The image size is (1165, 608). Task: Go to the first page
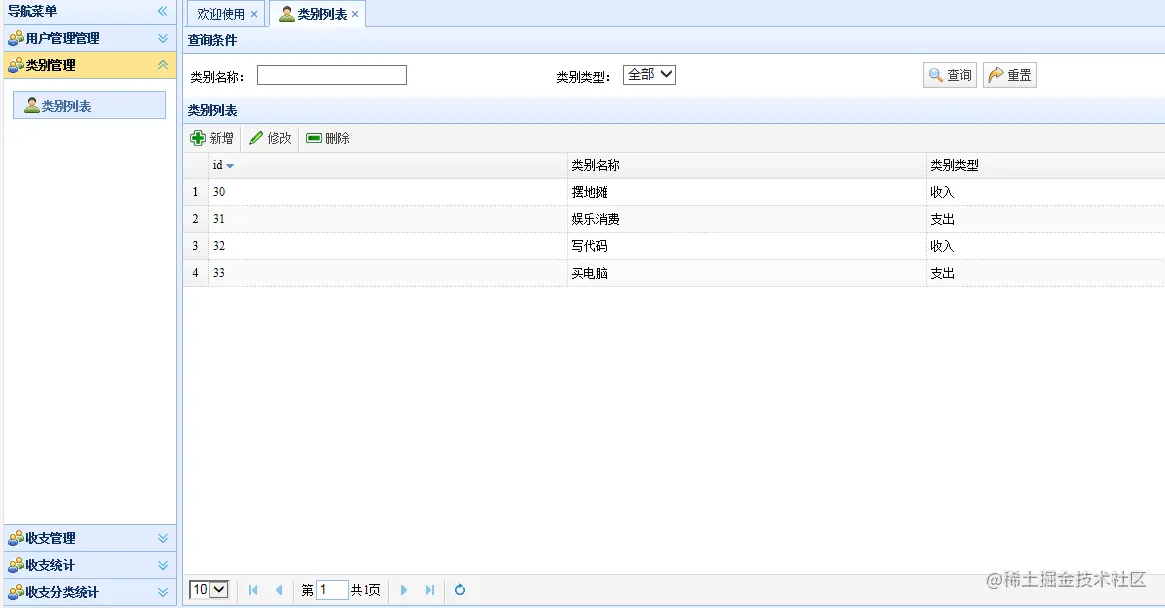point(253,590)
